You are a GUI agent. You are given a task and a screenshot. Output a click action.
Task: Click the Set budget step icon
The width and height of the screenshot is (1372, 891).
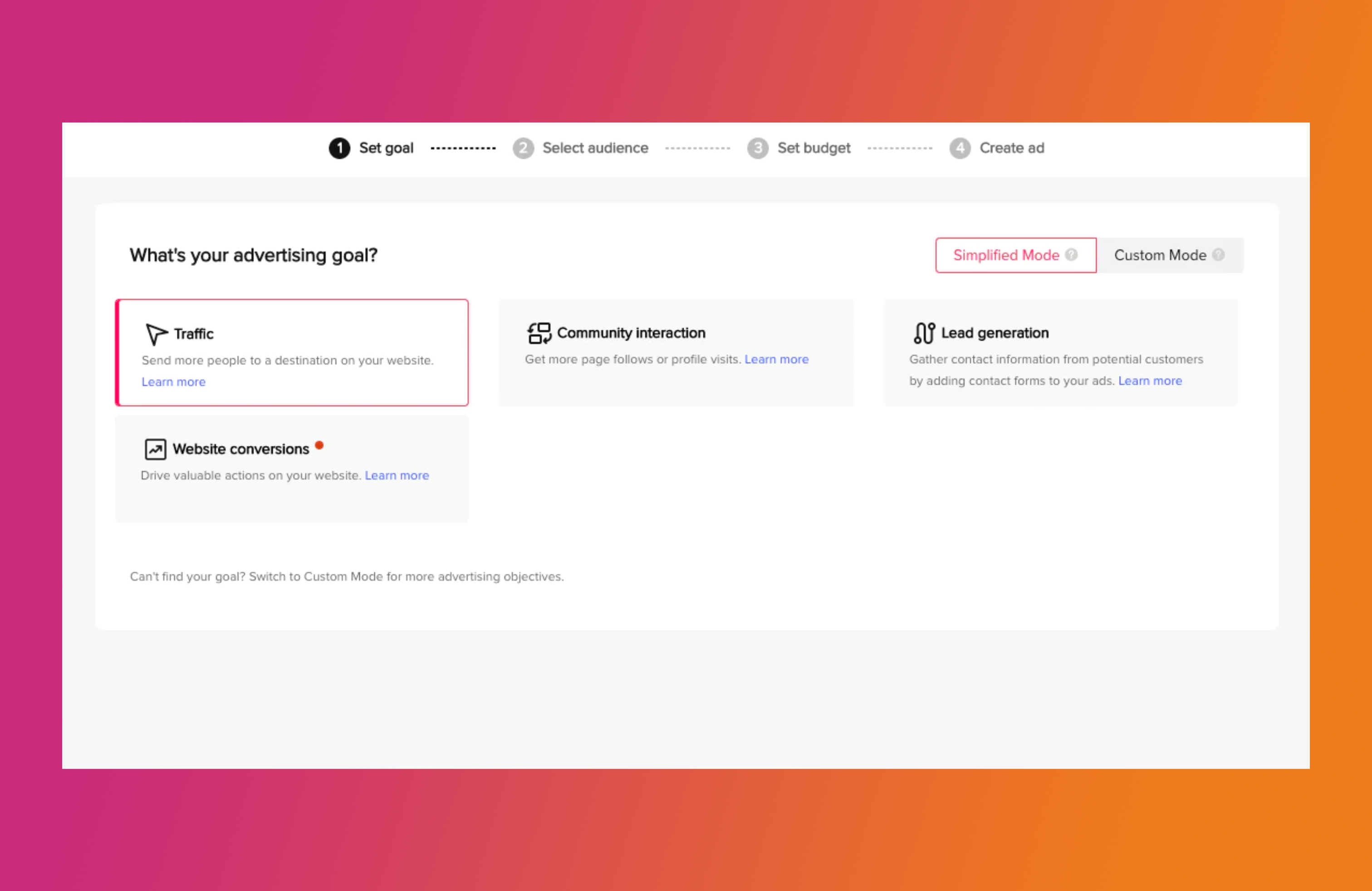[757, 148]
